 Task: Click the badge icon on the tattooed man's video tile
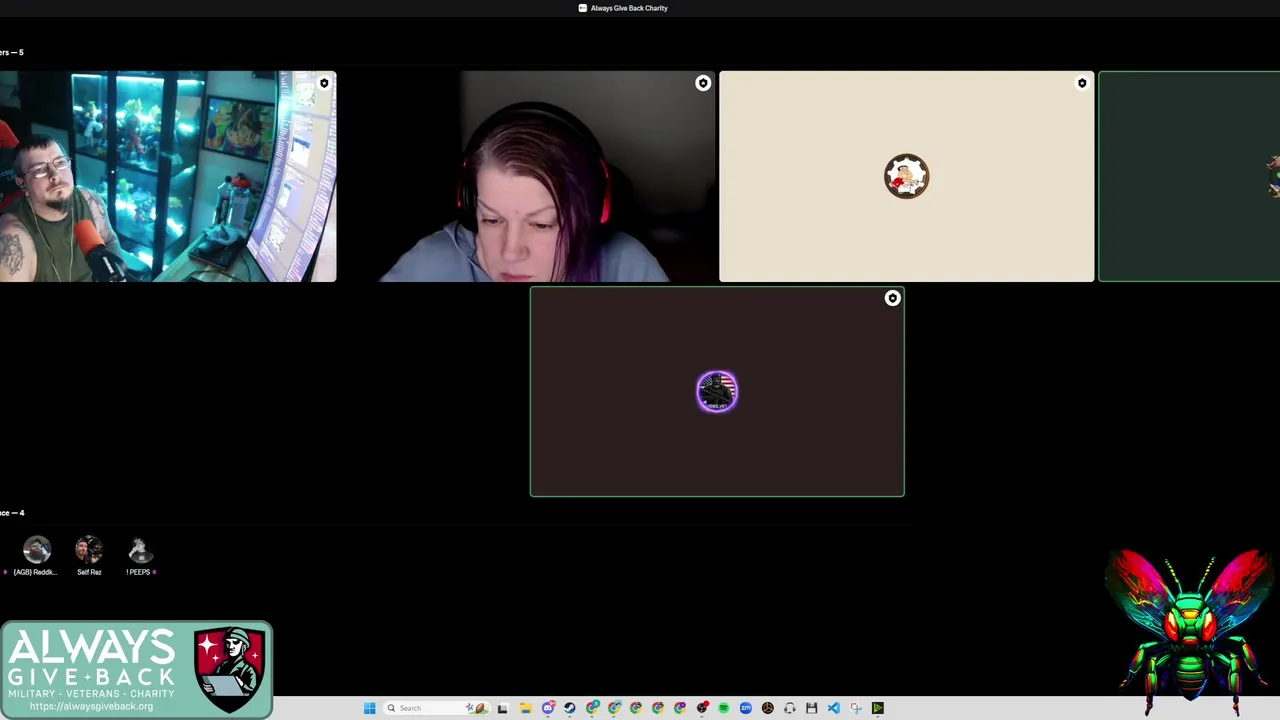[324, 84]
